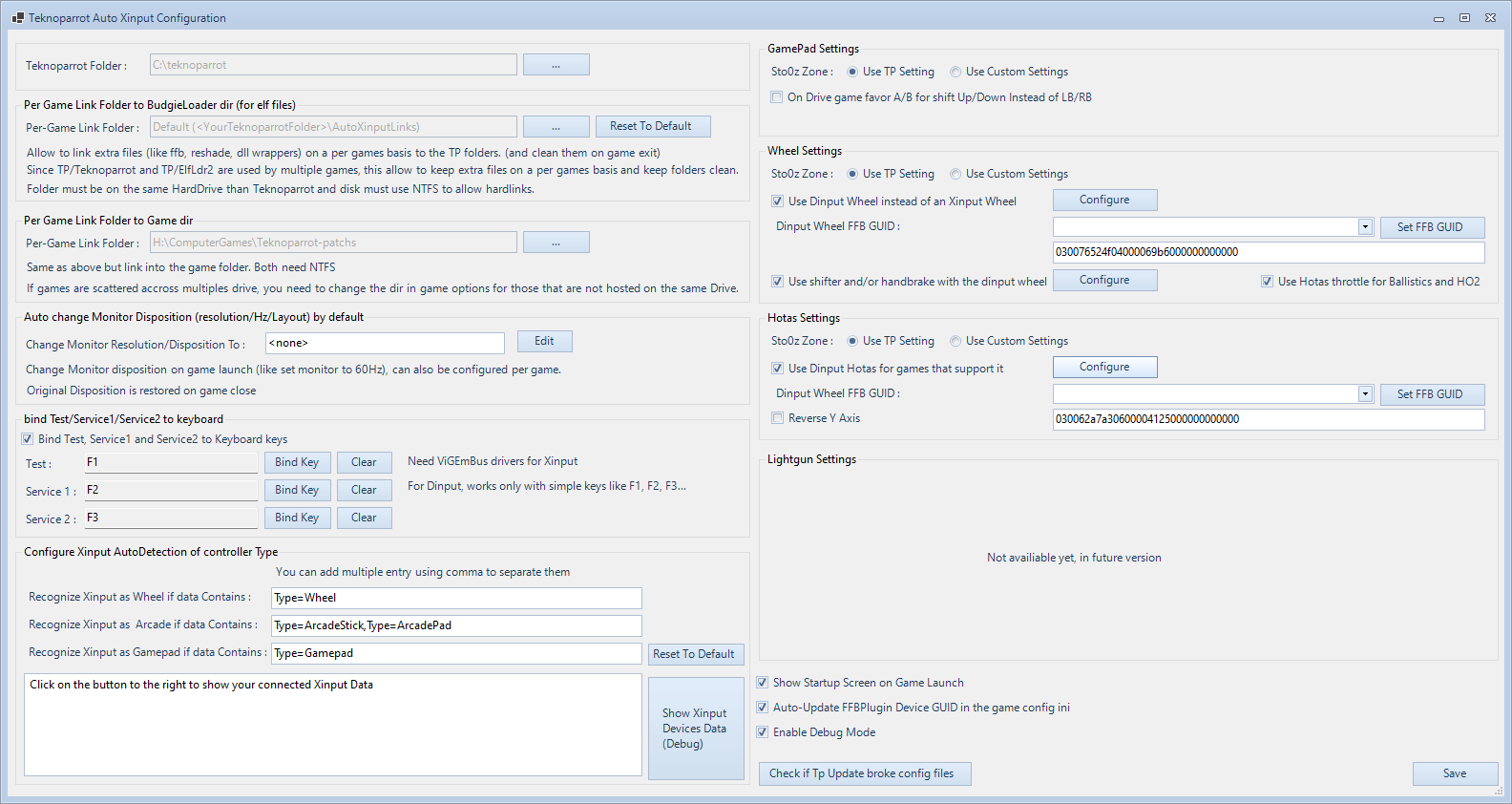Edit the monitor resolution disposition

pos(544,342)
